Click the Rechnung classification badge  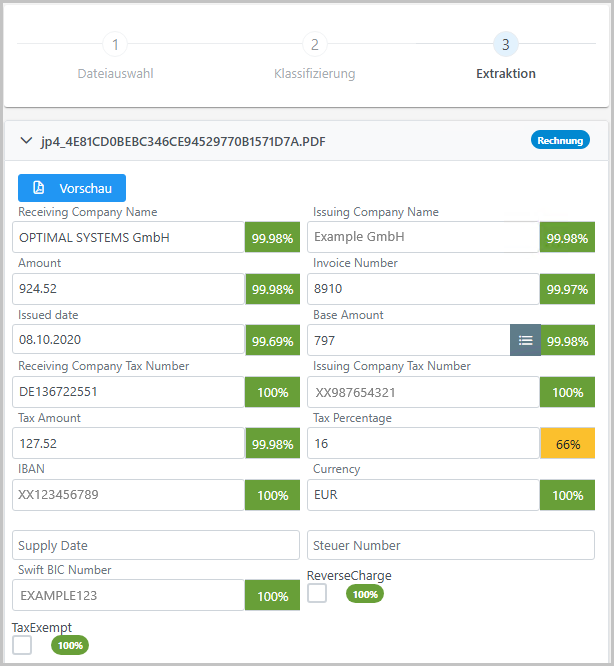tap(560, 141)
